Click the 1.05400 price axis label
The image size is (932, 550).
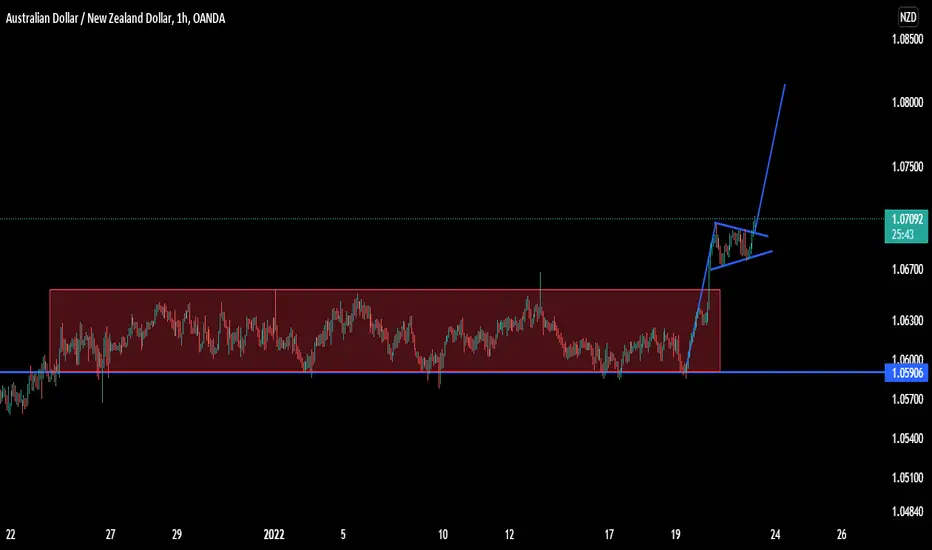coord(907,438)
